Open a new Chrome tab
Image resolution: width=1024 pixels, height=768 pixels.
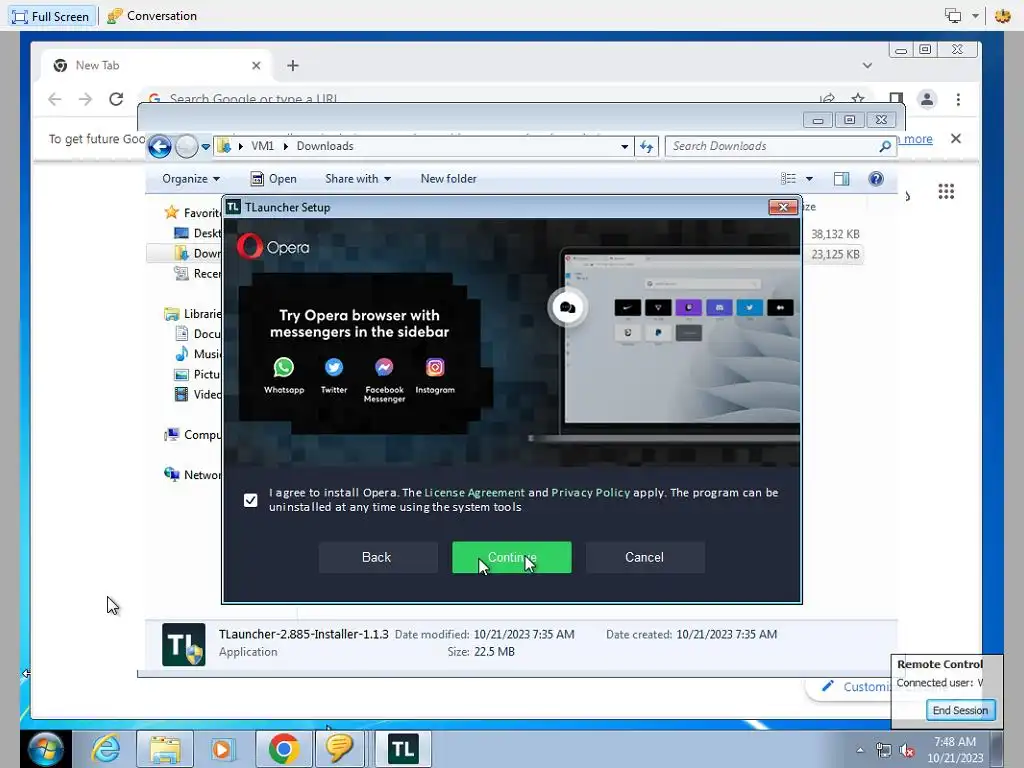293,65
